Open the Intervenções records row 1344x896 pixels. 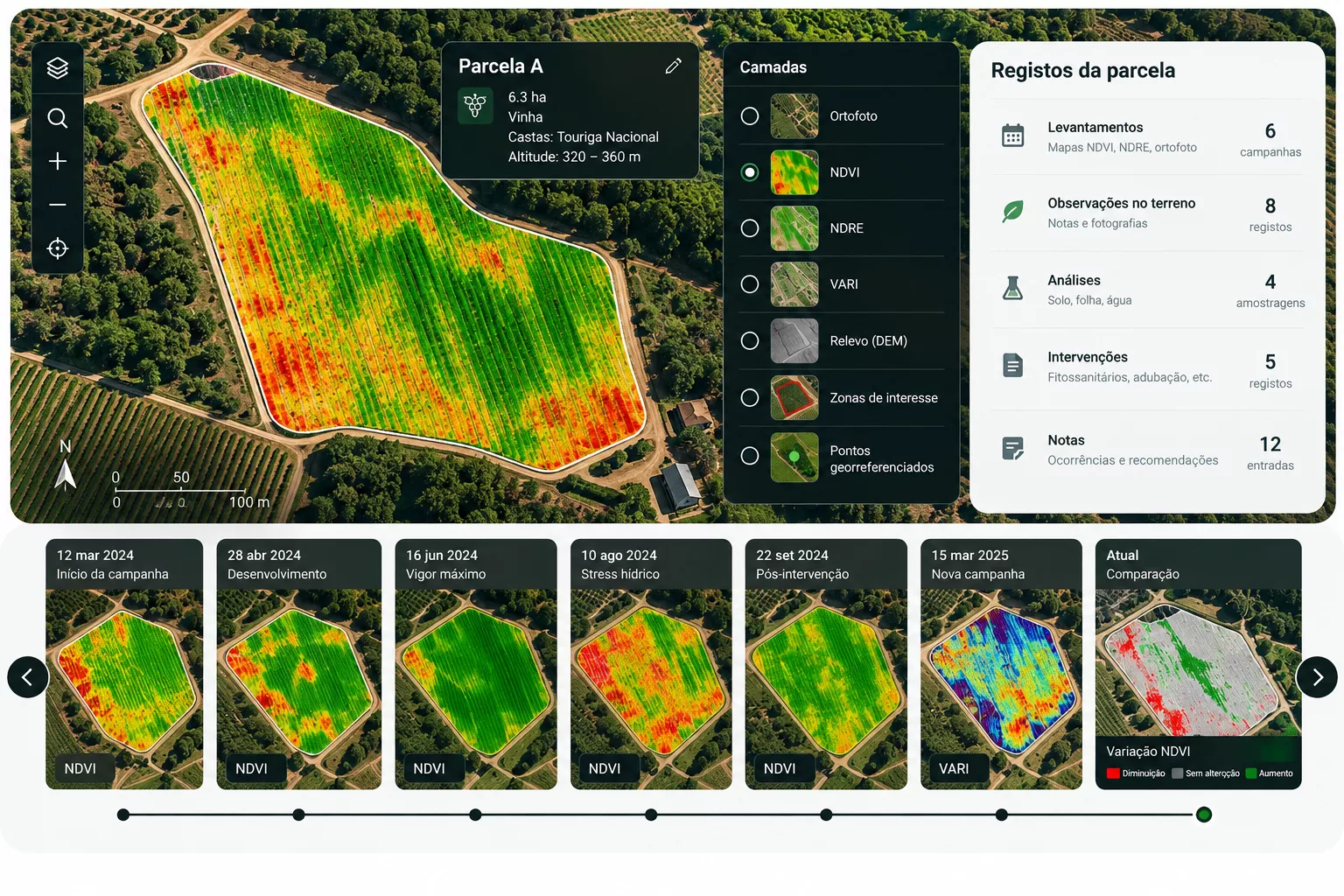(1148, 367)
